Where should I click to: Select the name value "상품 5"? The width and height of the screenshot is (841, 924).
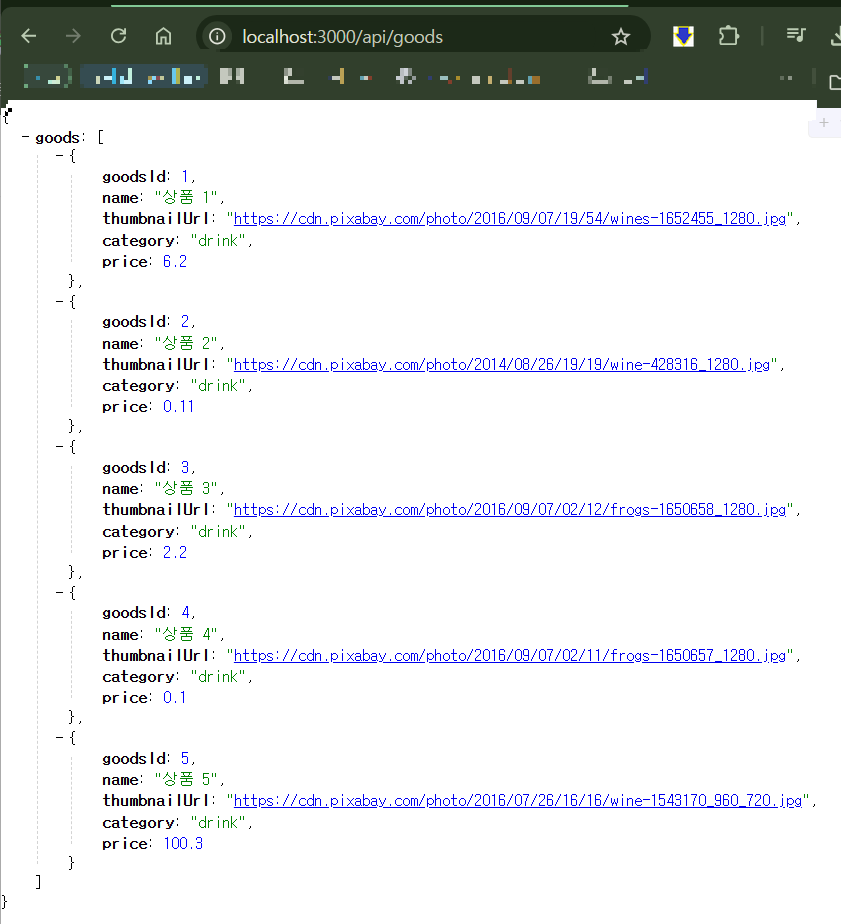[x=186, y=780]
